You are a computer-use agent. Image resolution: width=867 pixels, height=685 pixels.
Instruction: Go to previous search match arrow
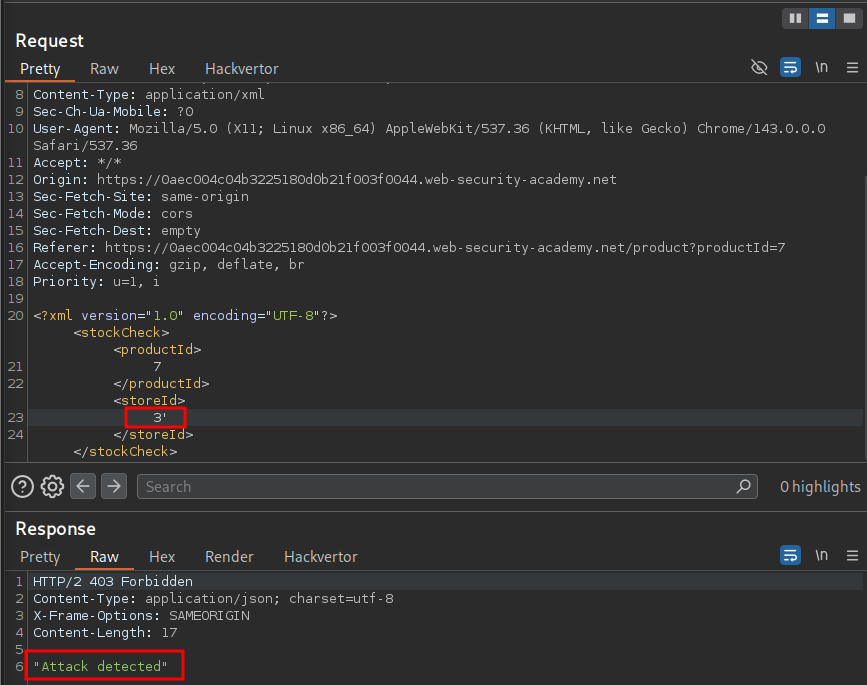coord(83,486)
